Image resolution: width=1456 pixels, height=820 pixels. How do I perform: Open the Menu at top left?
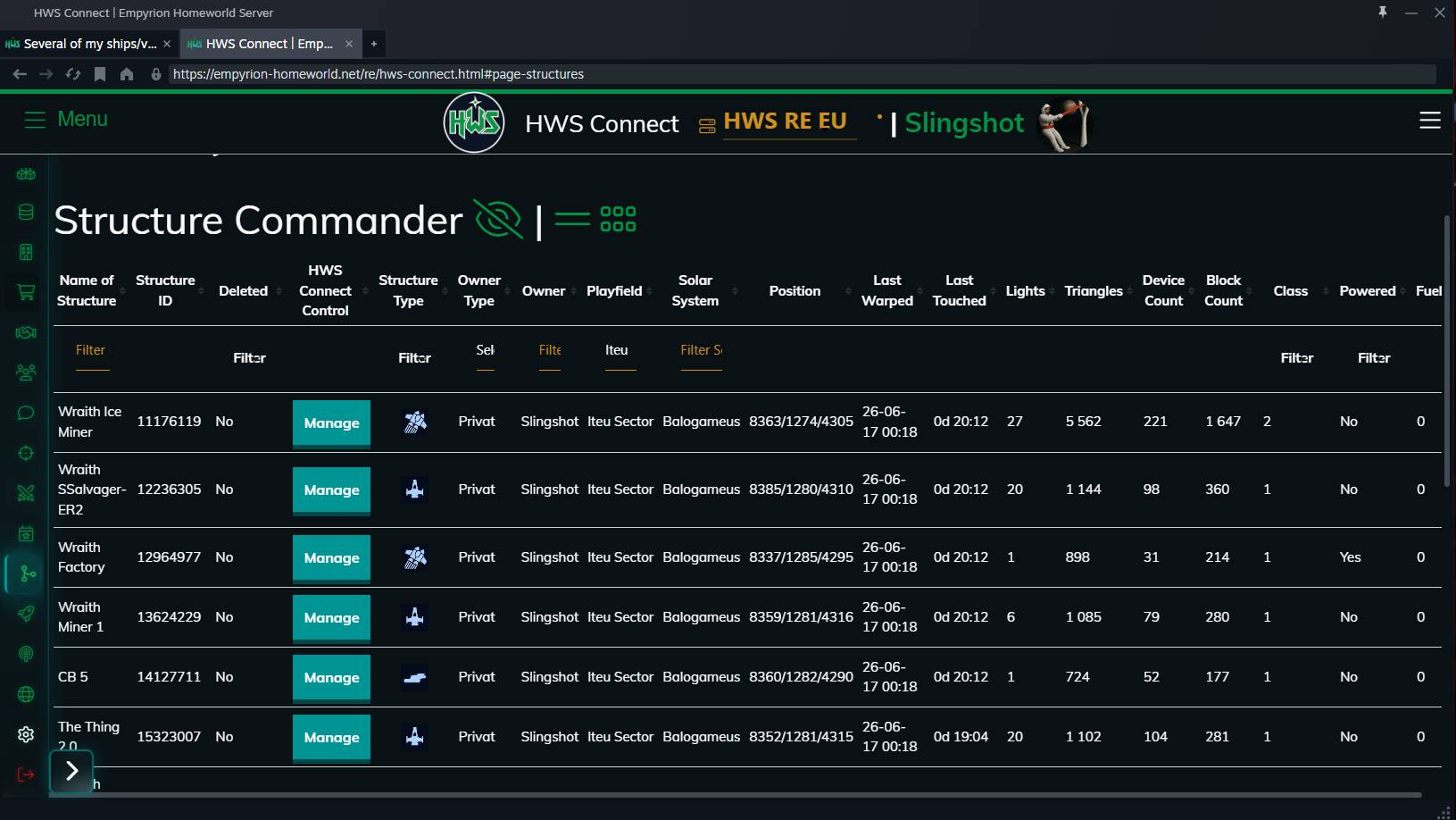pyautogui.click(x=66, y=120)
